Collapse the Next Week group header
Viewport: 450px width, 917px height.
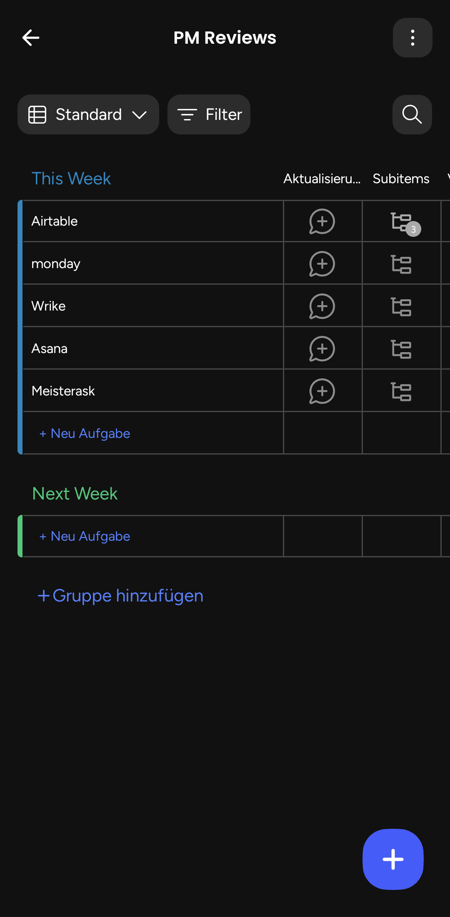74,494
